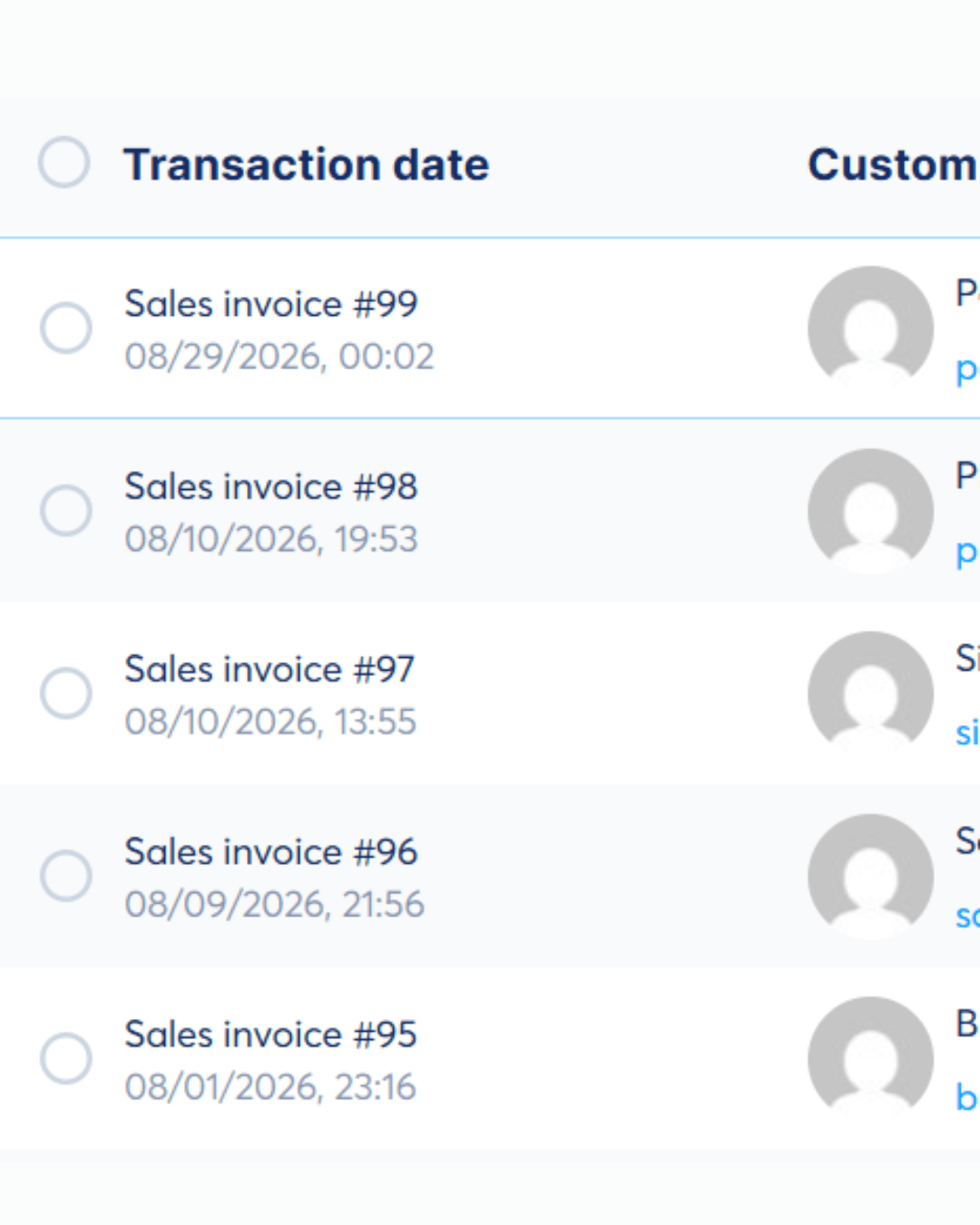
Task: Select customer avatar in invoice #96 row
Action: 870,876
